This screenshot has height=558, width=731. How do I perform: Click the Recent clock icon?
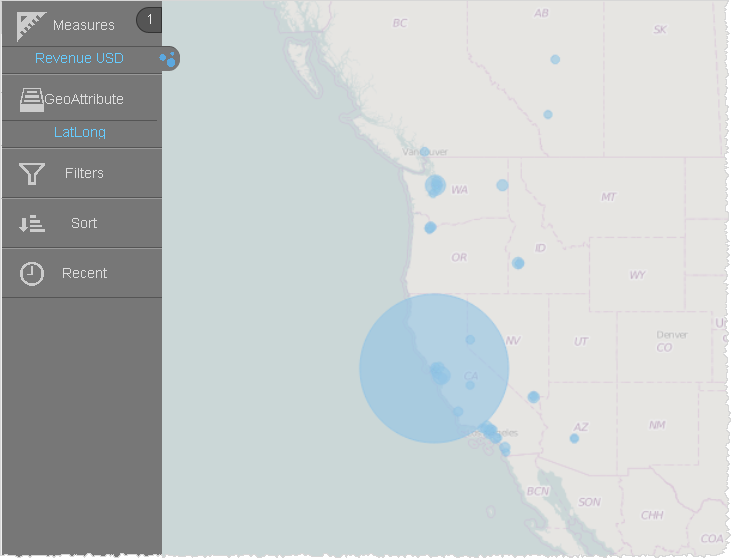tap(32, 273)
